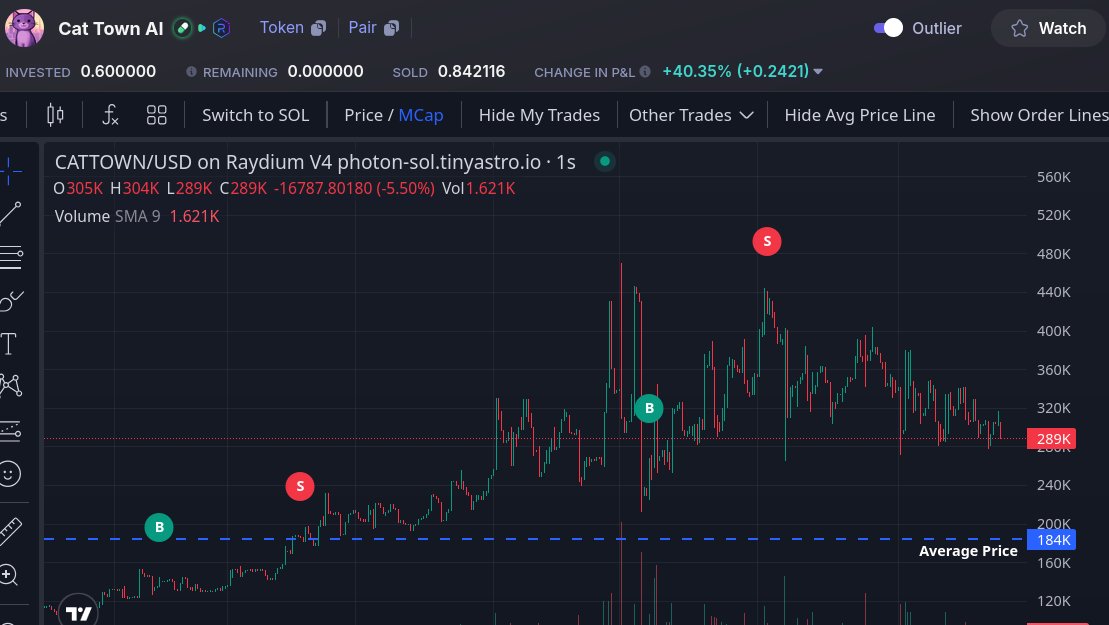The width and height of the screenshot is (1109, 625).
Task: Select MCap view in Price/MCap toggle
Action: click(x=421, y=115)
